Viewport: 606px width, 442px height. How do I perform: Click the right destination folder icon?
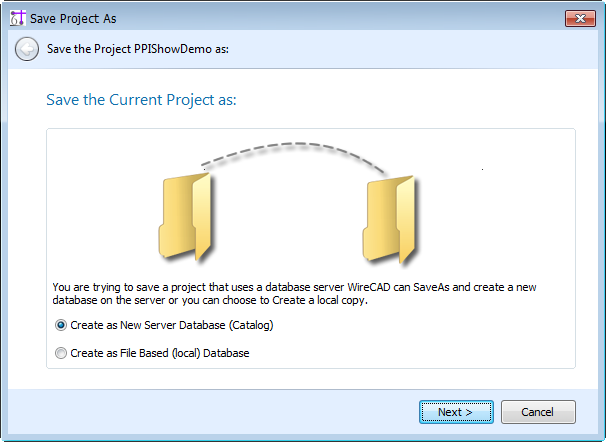pyautogui.click(x=389, y=220)
